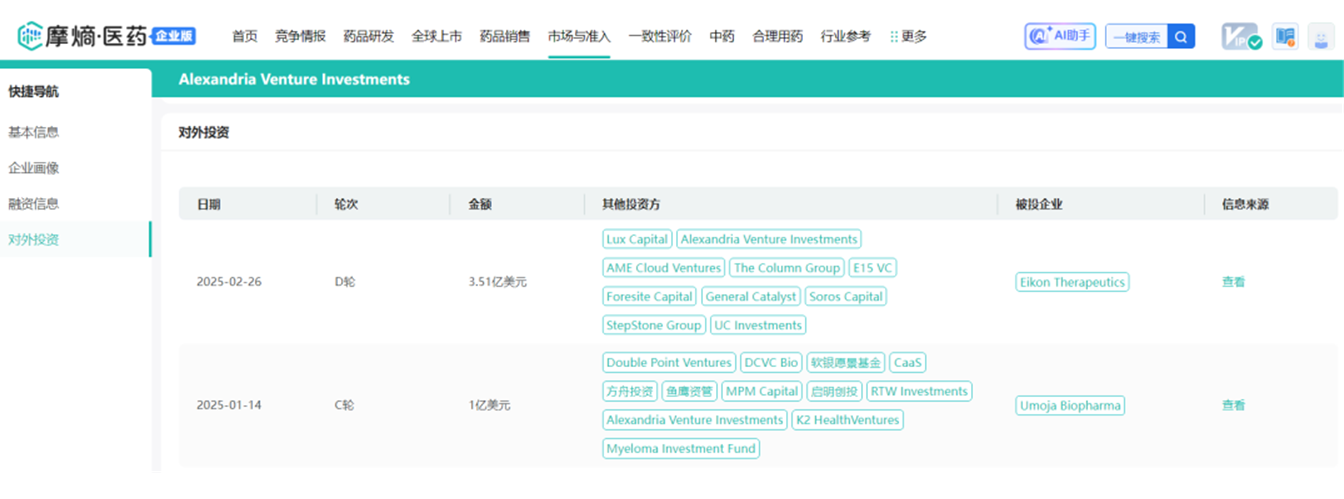Click the Double Point Ventures tag
The height and width of the screenshot is (499, 1344).
pos(669,363)
